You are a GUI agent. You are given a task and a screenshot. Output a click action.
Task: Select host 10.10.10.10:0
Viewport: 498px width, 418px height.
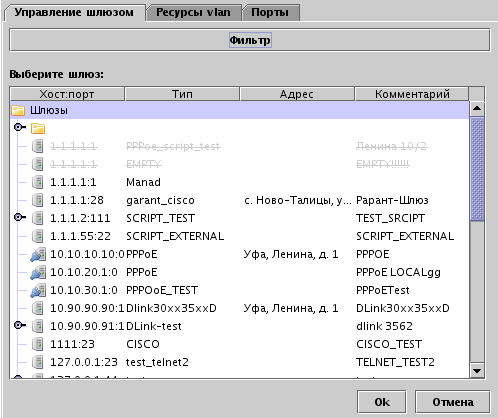click(x=87, y=254)
